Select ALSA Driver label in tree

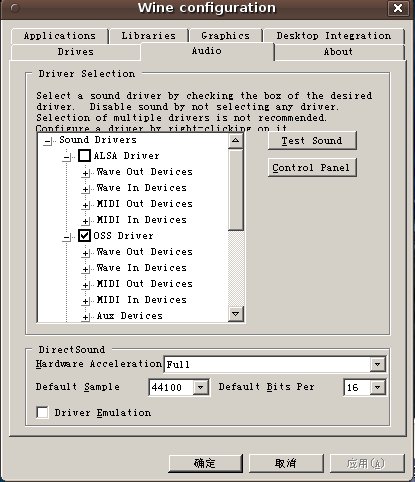[126, 156]
